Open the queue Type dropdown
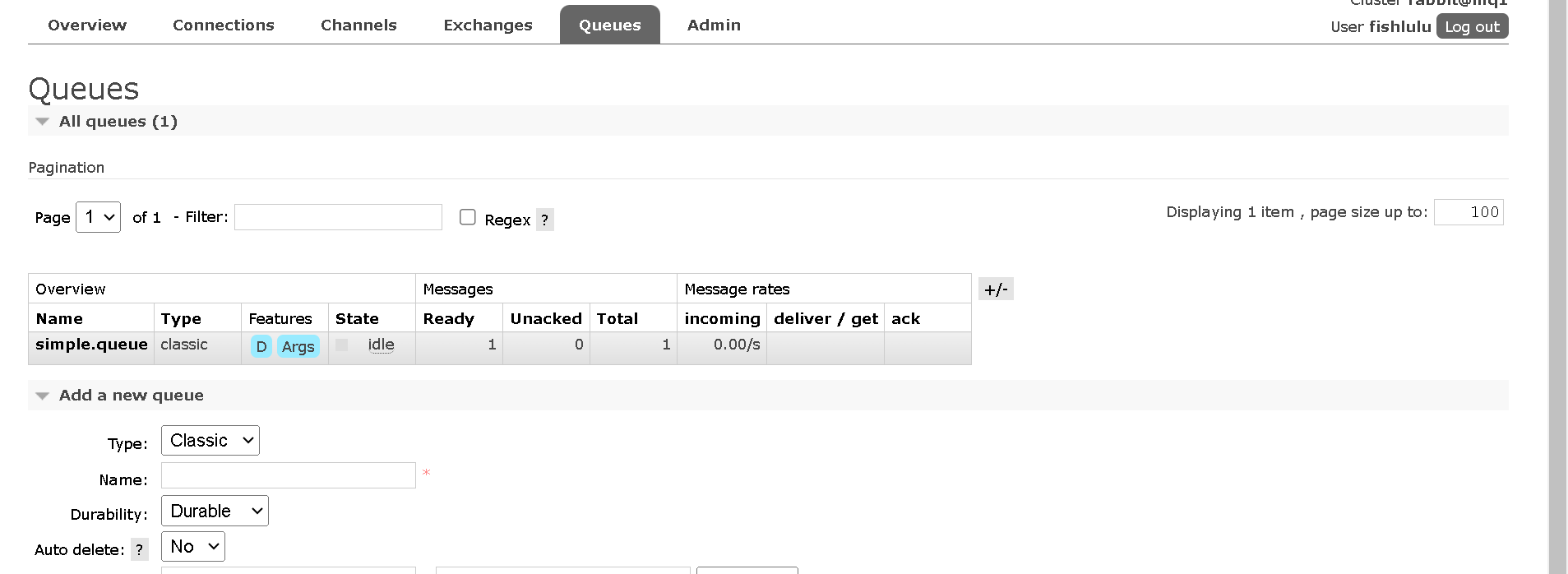The width and height of the screenshot is (1568, 574). pos(210,441)
